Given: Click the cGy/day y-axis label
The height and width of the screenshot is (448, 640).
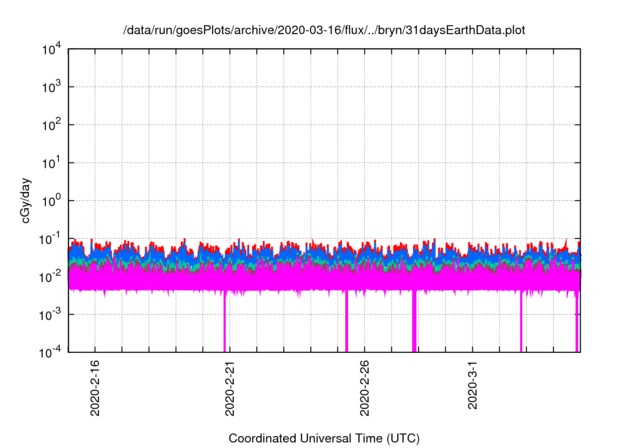Looking at the screenshot, I should pos(25,200).
